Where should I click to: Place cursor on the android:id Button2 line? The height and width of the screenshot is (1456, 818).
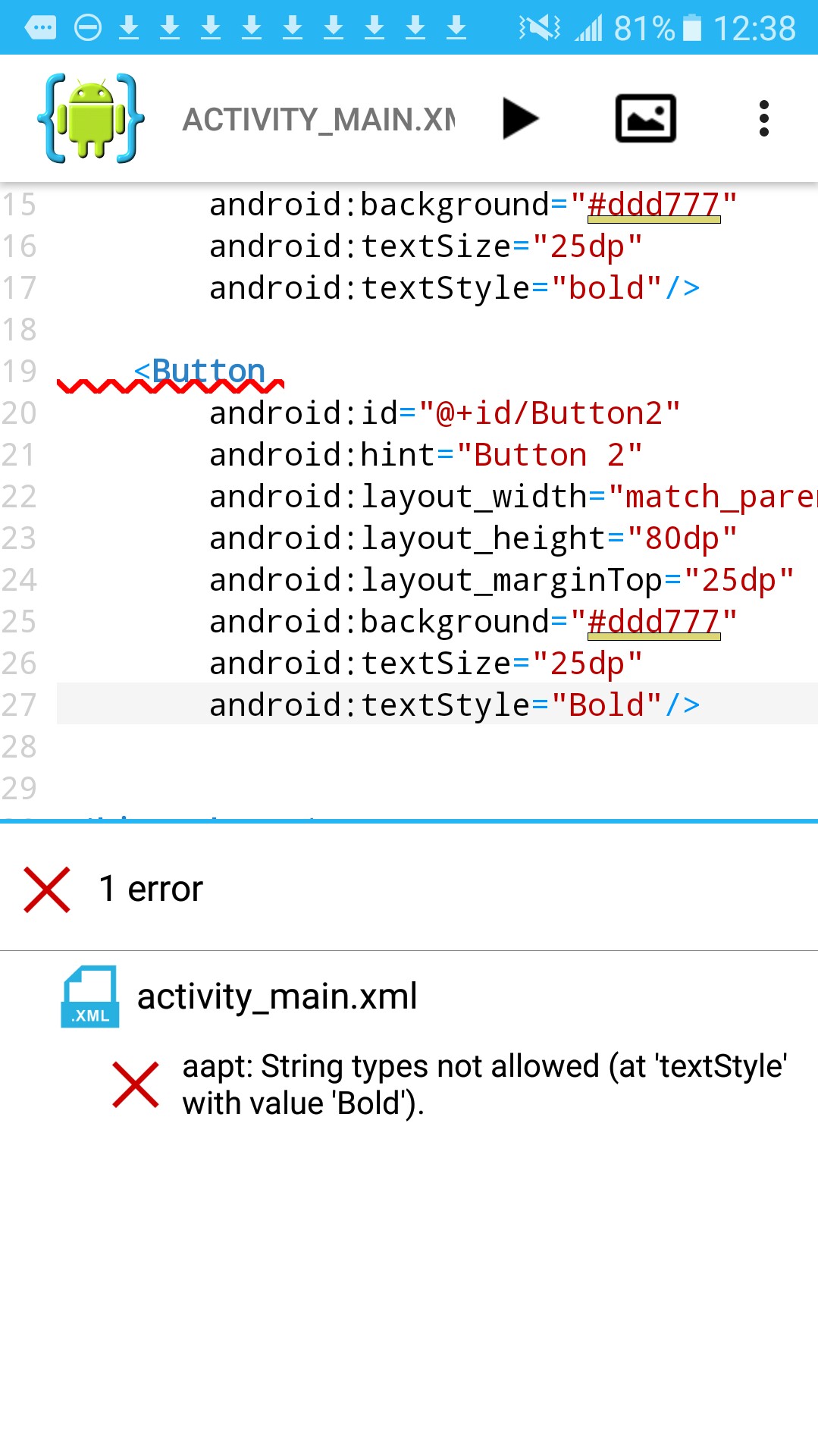coord(444,413)
